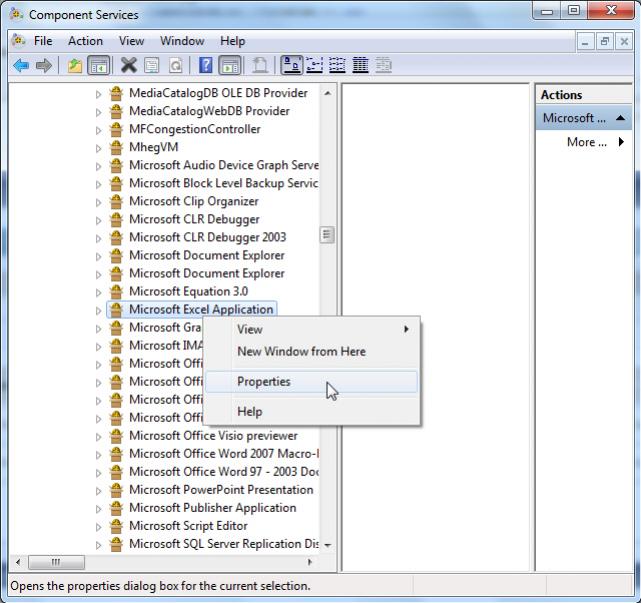Click the horizontal scrollbar right arrow

[x=310, y=562]
